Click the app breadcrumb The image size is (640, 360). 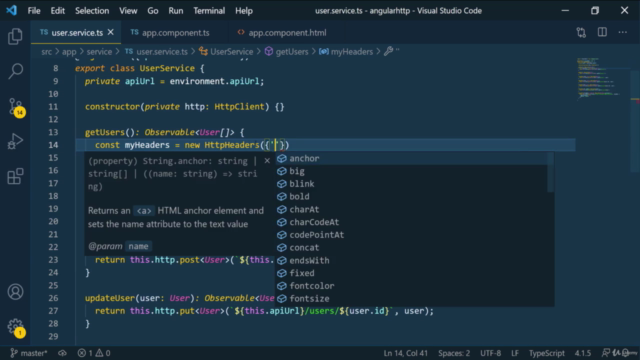(x=69, y=52)
